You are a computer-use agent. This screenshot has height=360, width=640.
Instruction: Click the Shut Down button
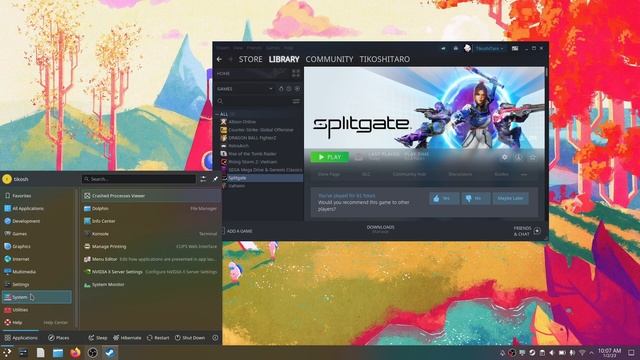(190, 338)
